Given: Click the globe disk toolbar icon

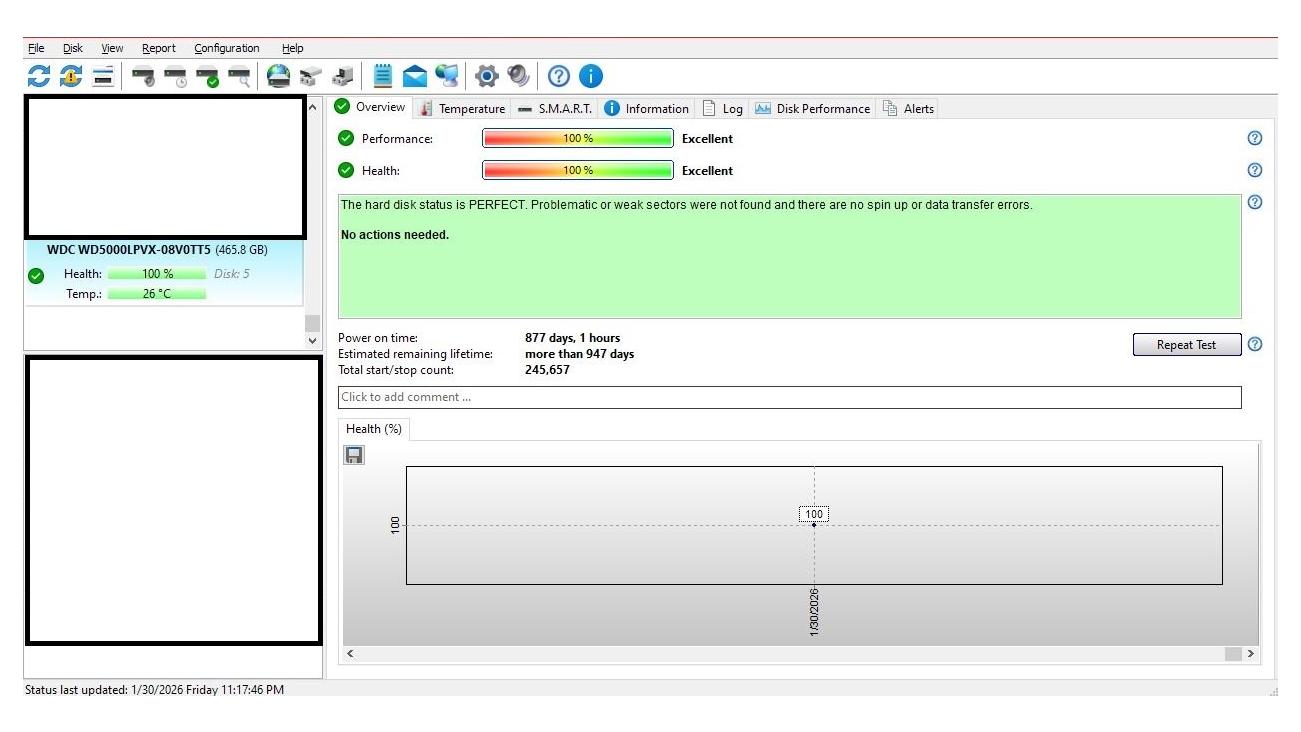Looking at the screenshot, I should [279, 76].
